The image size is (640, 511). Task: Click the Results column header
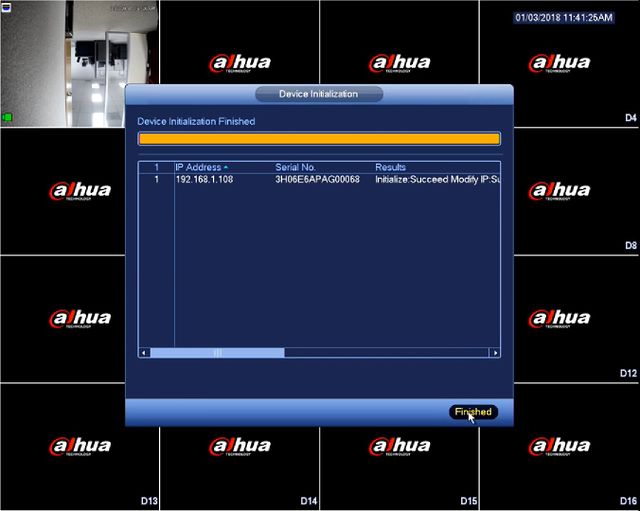click(390, 167)
